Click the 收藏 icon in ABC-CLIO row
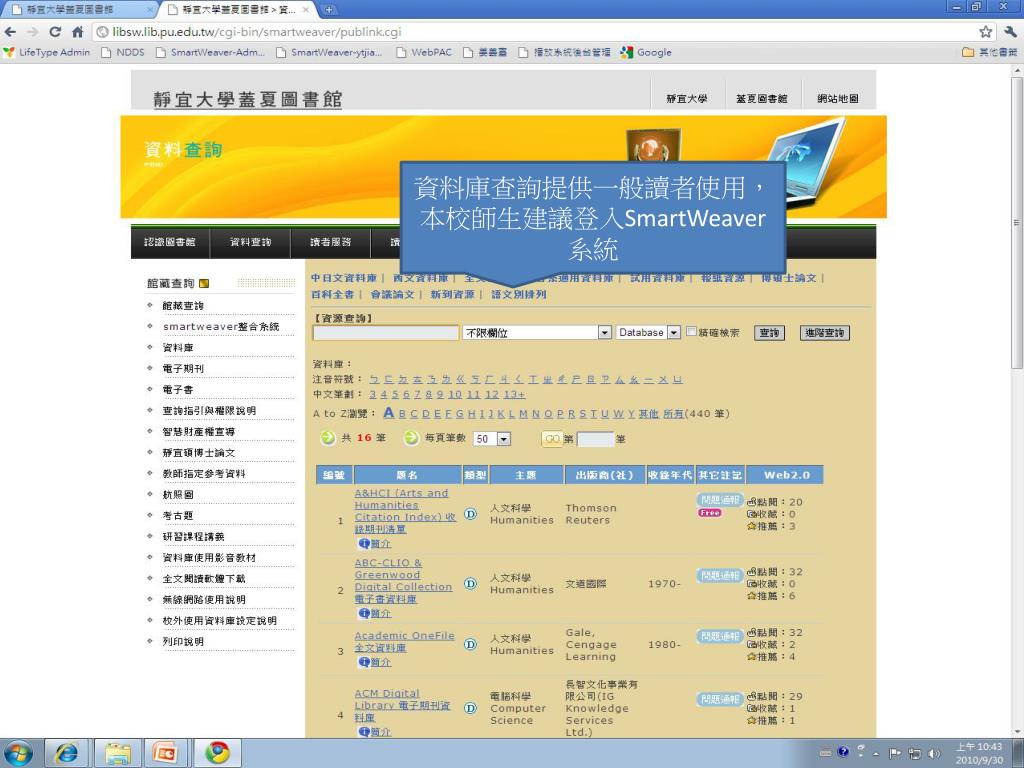This screenshot has height=768, width=1024. [751, 584]
